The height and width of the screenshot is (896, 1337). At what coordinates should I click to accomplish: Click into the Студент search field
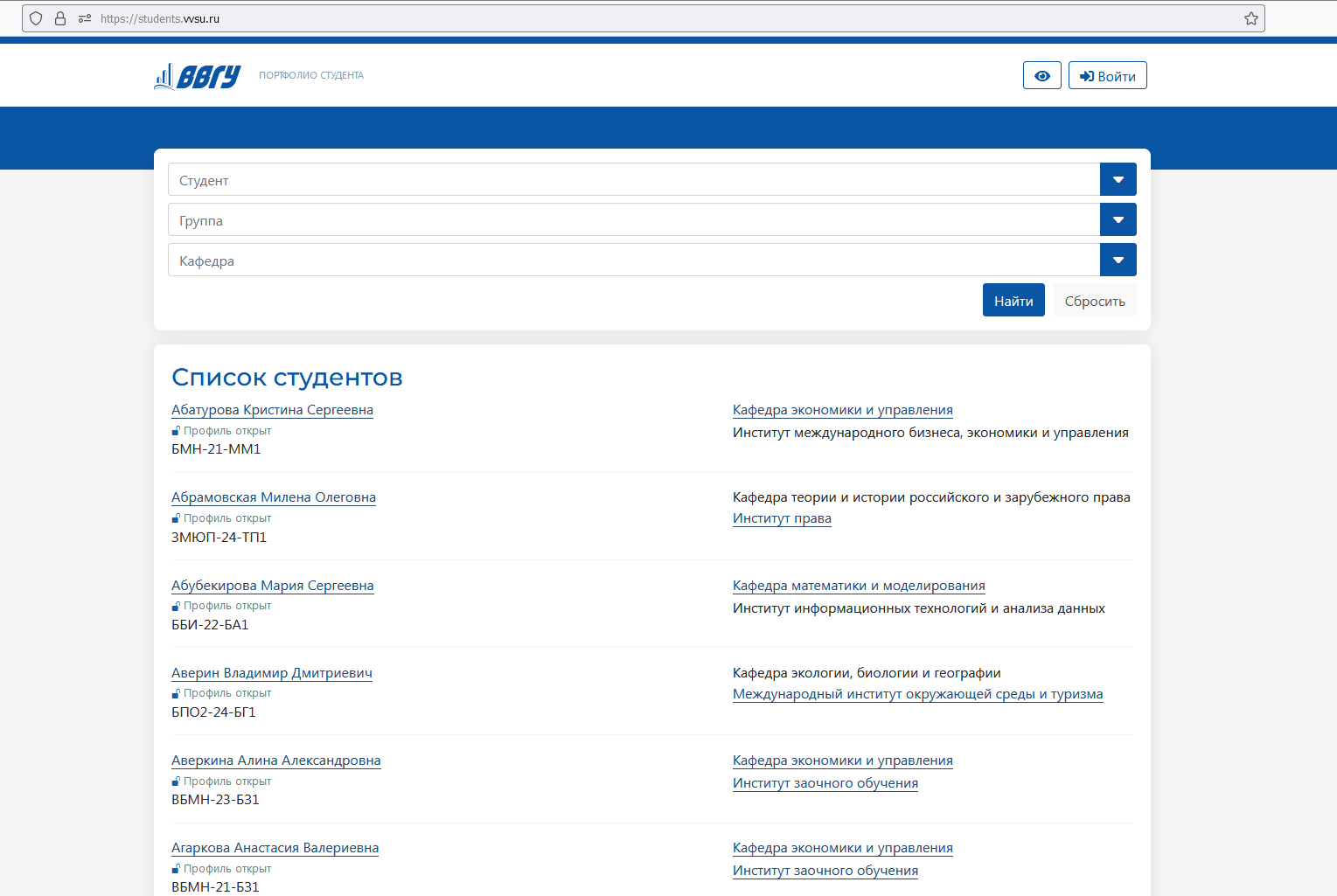633,180
